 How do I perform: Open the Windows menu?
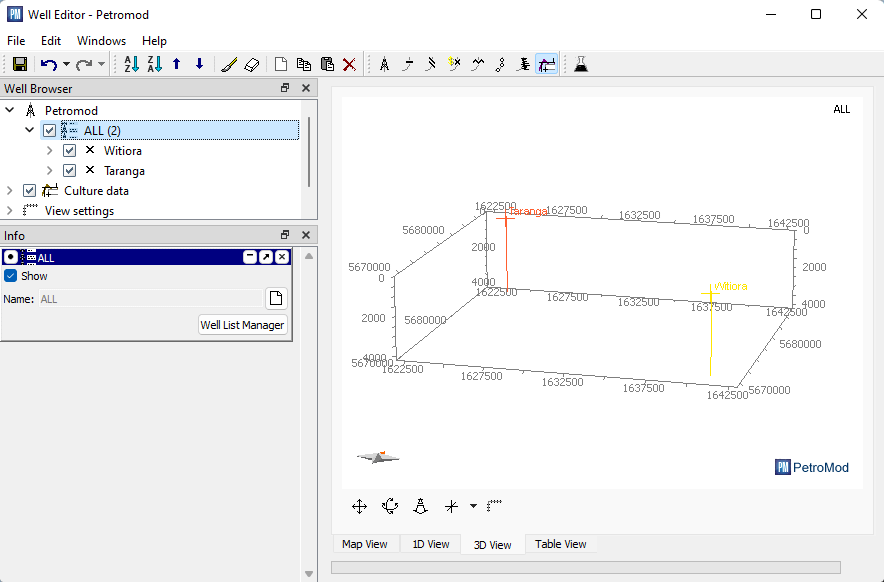(x=101, y=41)
